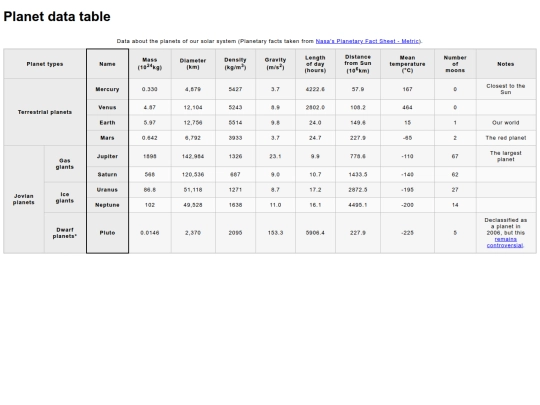This screenshot has height=405, width=540.
Task: Select the 'Pluto' name cell
Action: [107, 233]
